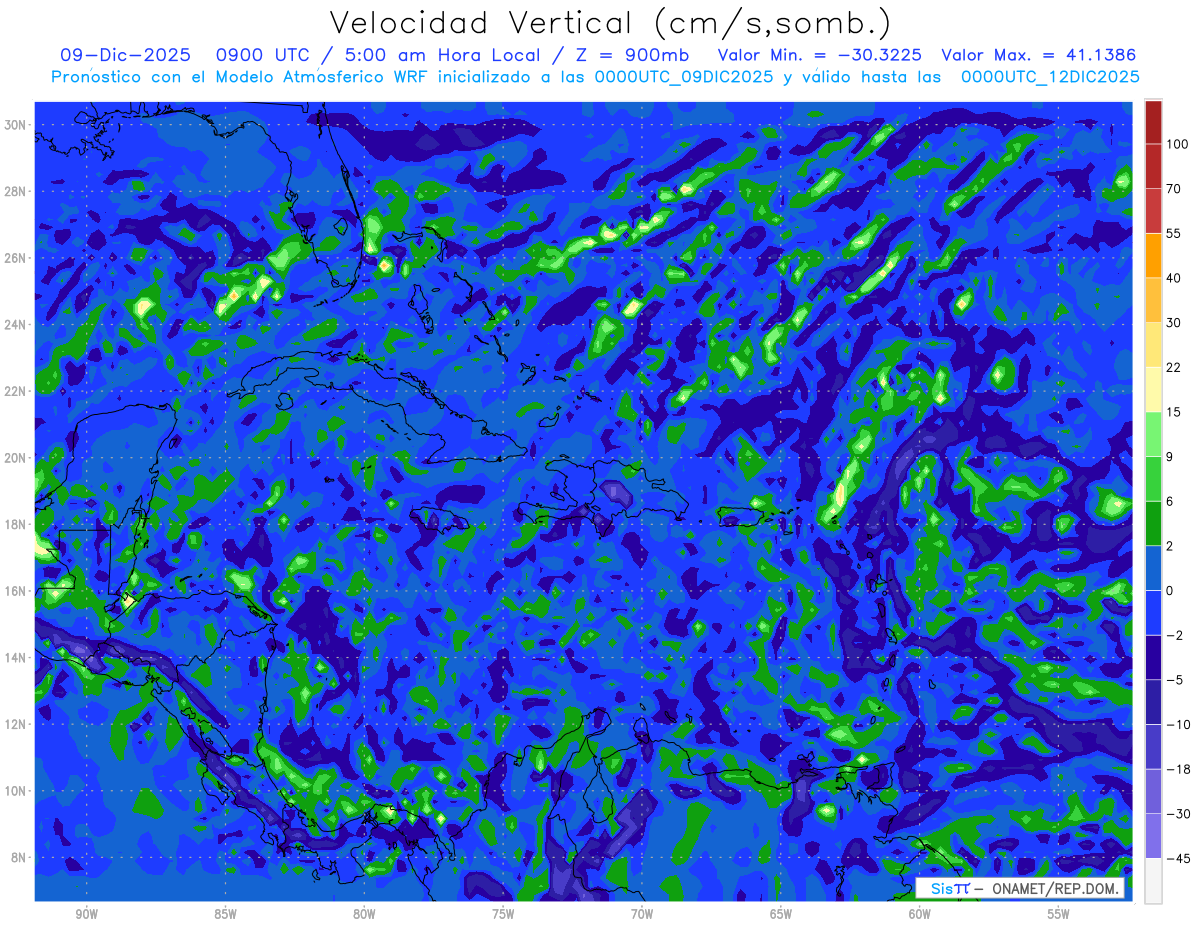Click the light green segment between 9 and 15
This screenshot has width=1200, height=927.
(1153, 434)
